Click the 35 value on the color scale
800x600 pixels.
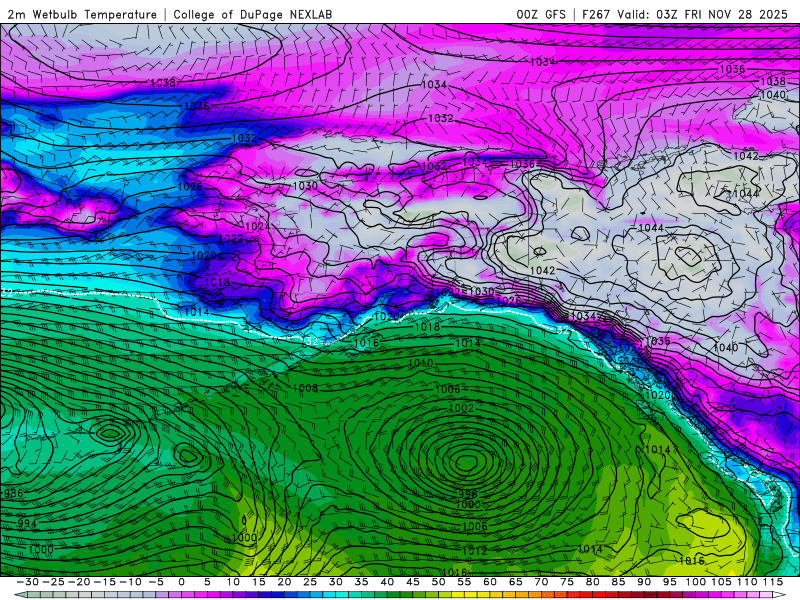(361, 582)
